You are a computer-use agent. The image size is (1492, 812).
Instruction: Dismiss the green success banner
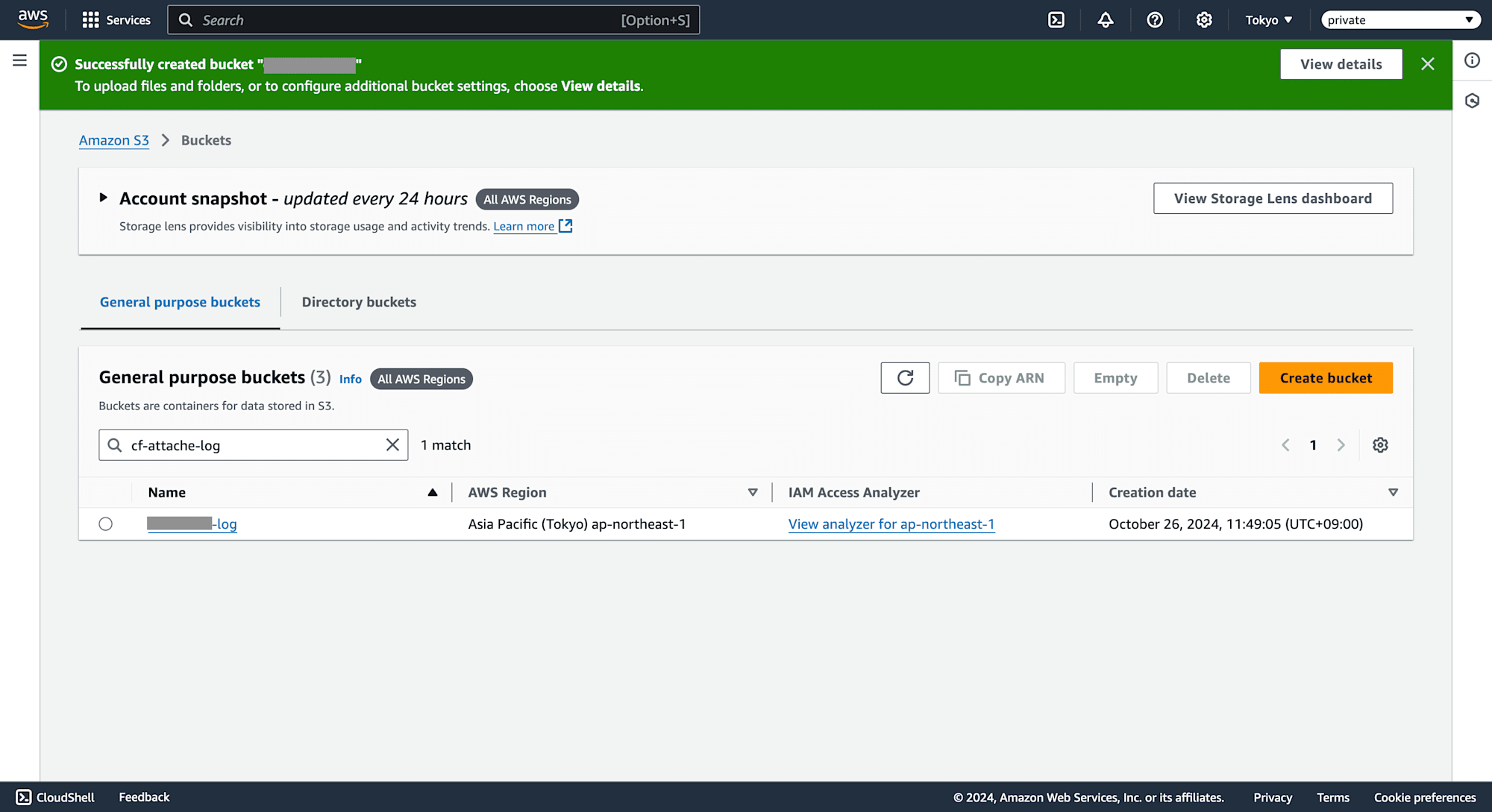coord(1428,64)
